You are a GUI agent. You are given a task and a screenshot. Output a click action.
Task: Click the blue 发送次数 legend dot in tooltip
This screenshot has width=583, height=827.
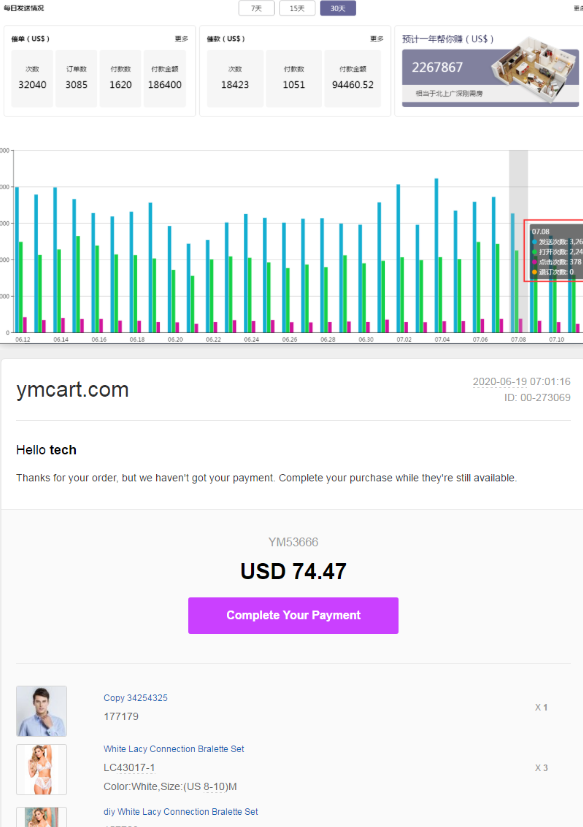(x=534, y=242)
